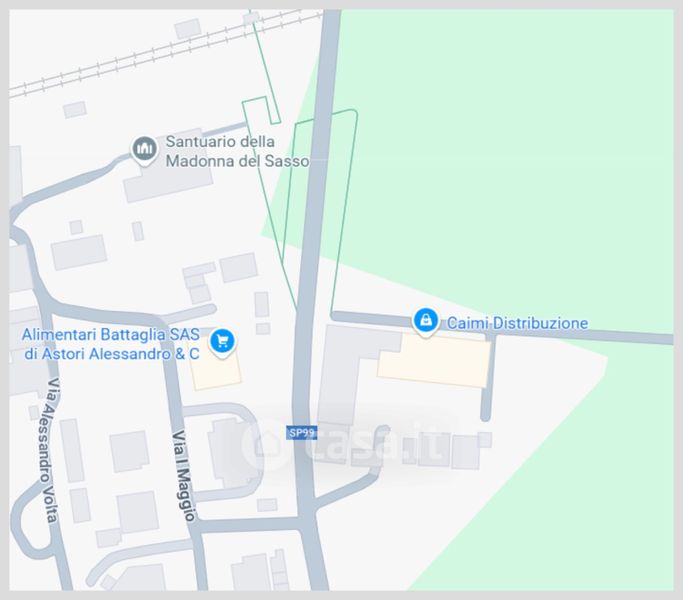The image size is (683, 600).
Task: Click the road leading east past Caimi Distribuzione
Action: coord(501,327)
